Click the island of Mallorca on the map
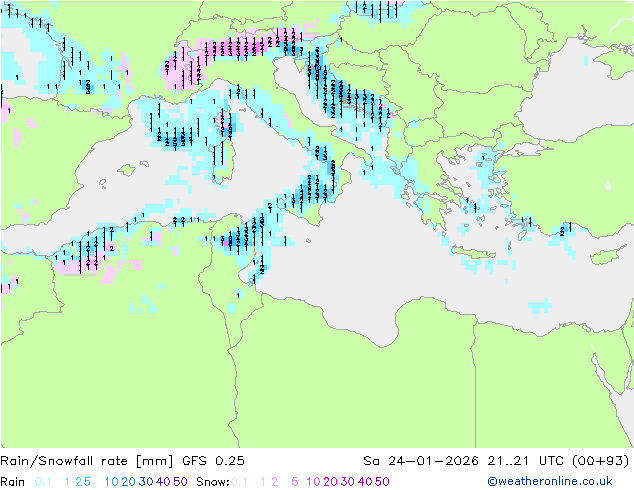The height and width of the screenshot is (490, 634). pos(127,170)
